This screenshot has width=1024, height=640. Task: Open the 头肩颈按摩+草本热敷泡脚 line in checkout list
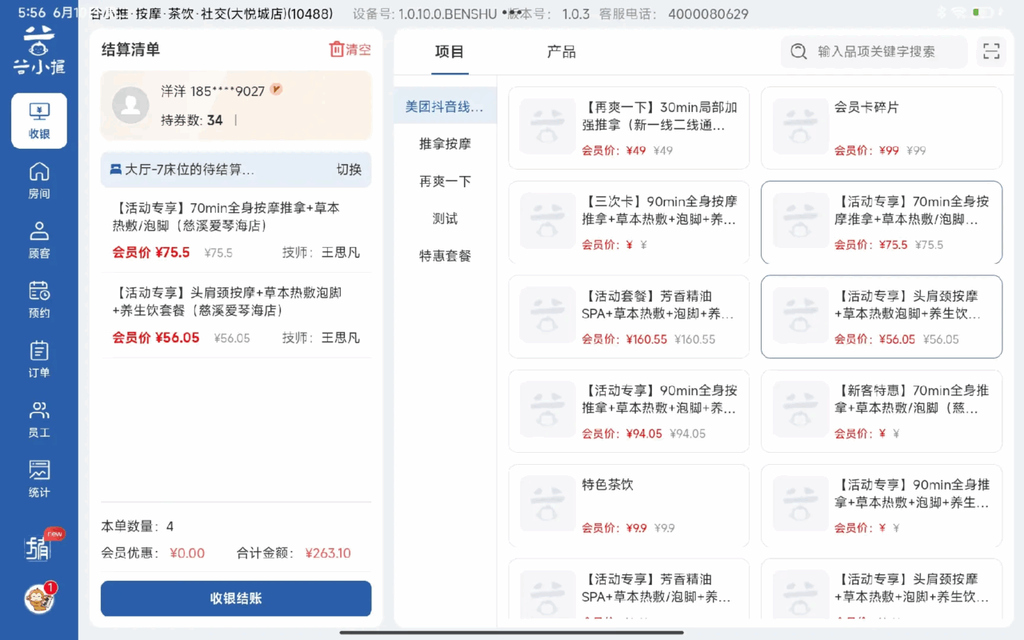[236, 315]
